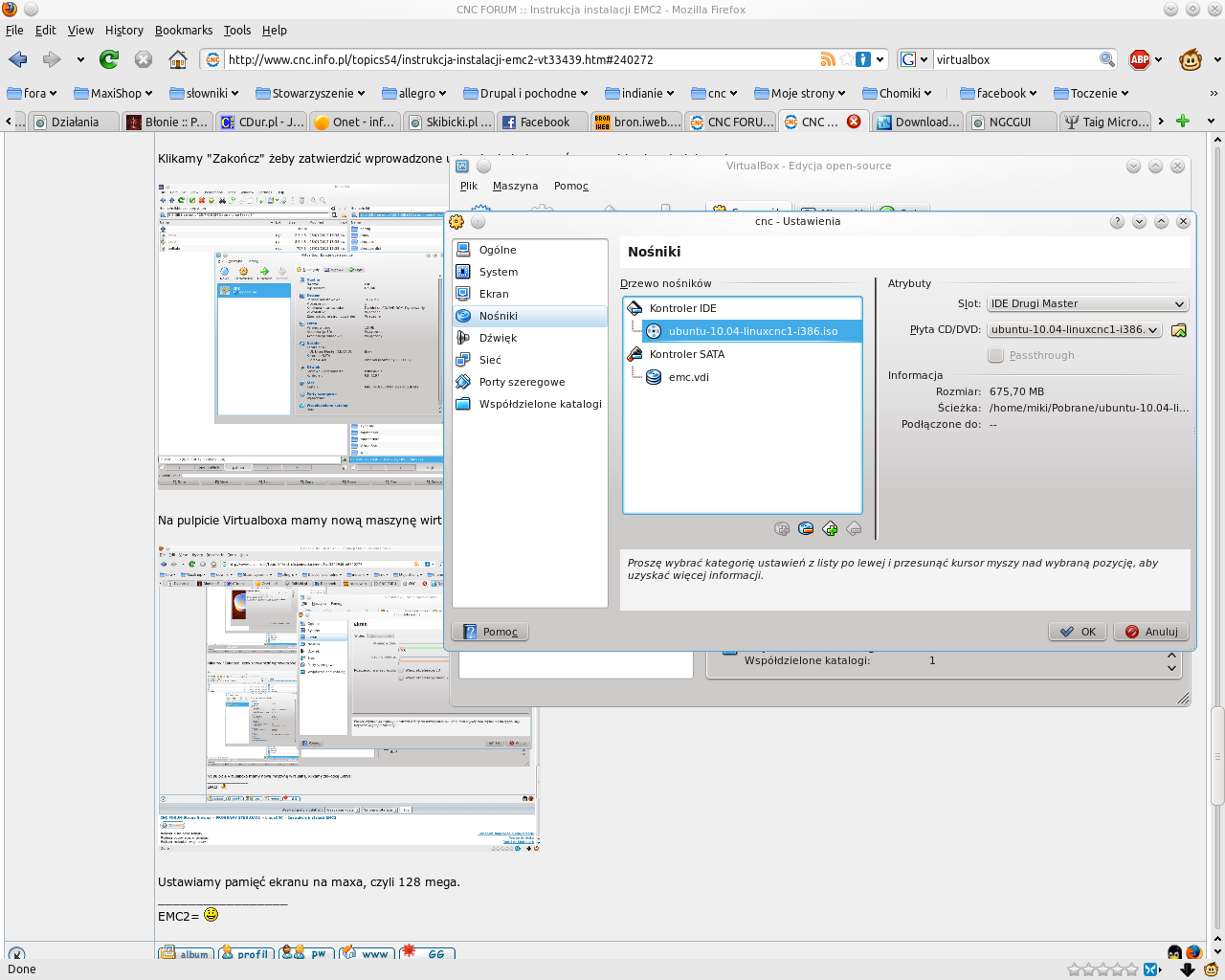Click the album button below the post

click(187, 953)
